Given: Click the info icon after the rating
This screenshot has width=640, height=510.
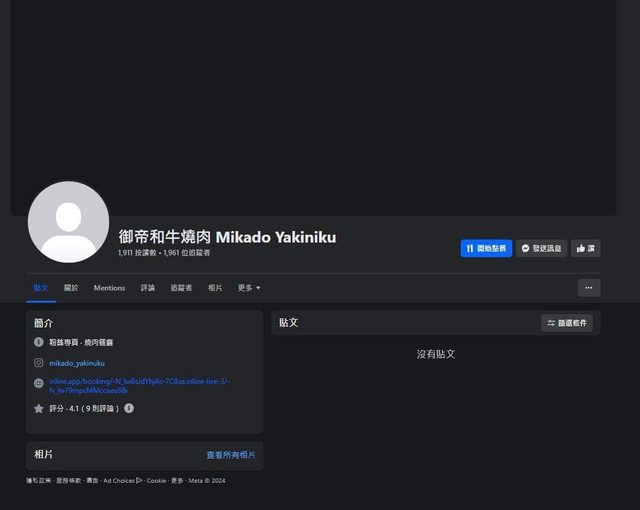Looking at the screenshot, I should (129, 408).
